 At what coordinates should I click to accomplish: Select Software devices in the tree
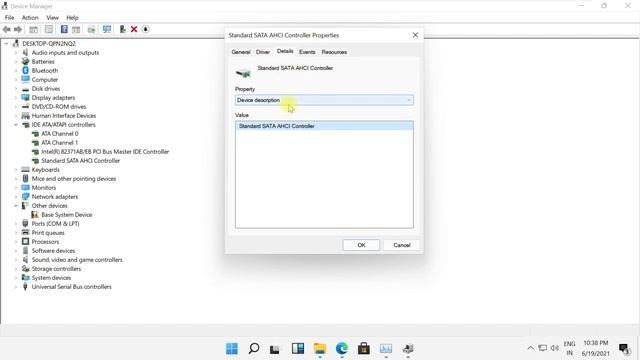point(53,251)
